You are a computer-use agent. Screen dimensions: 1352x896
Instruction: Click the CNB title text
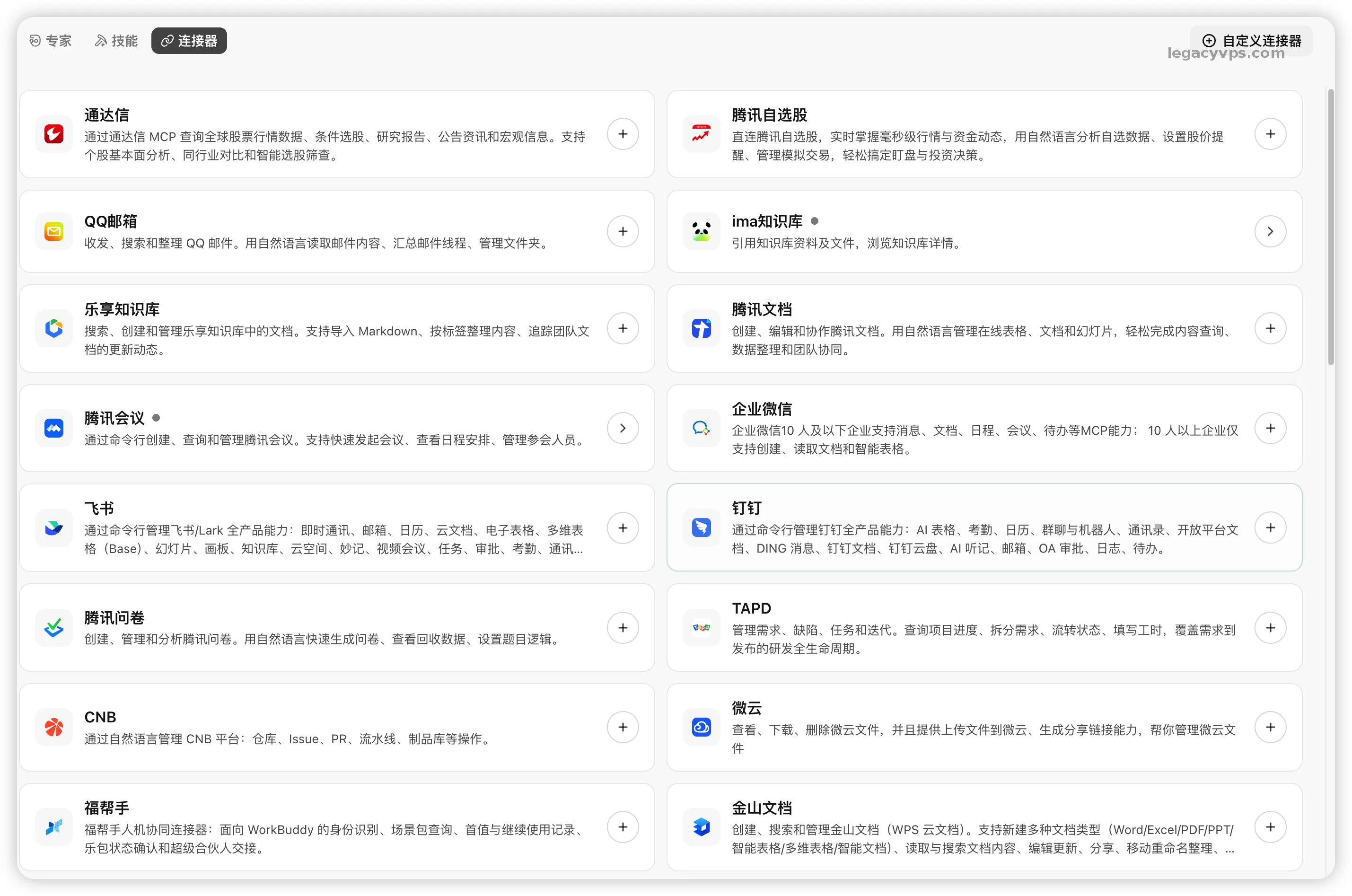[x=100, y=717]
